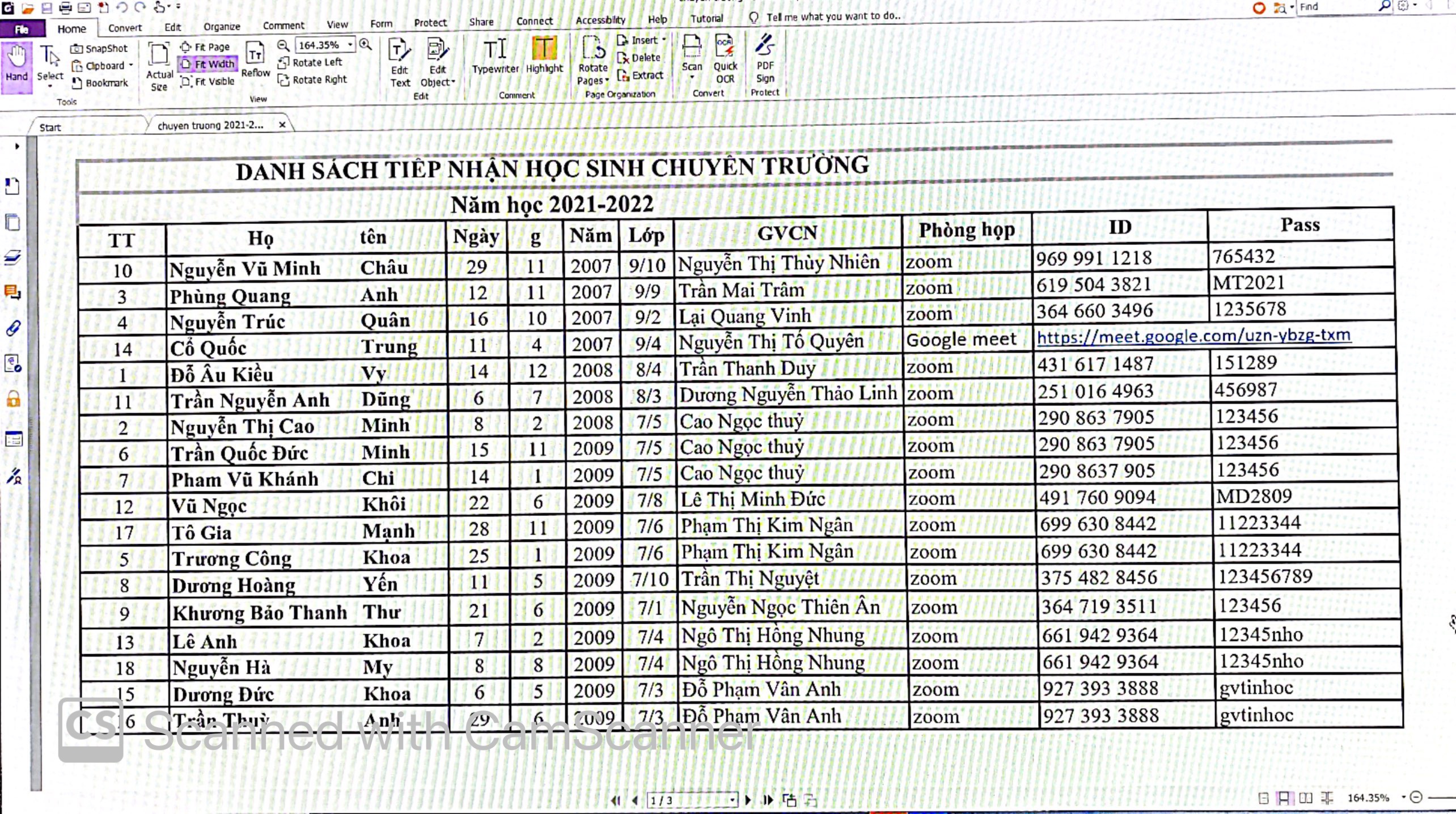Open the zoom percentage dropdown in ribbon
This screenshot has height=814, width=1456.
tap(350, 44)
